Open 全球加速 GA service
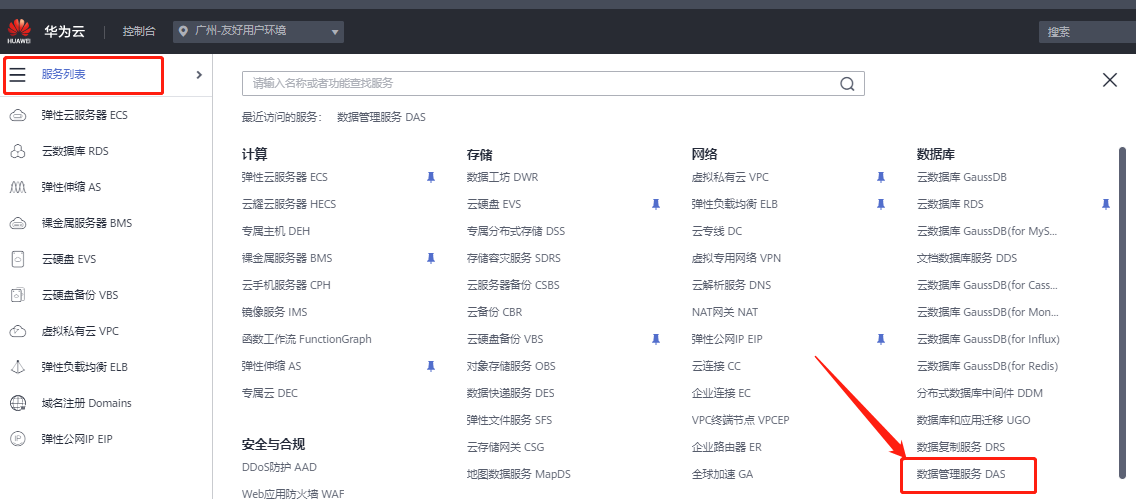This screenshot has width=1136, height=499. click(722, 474)
